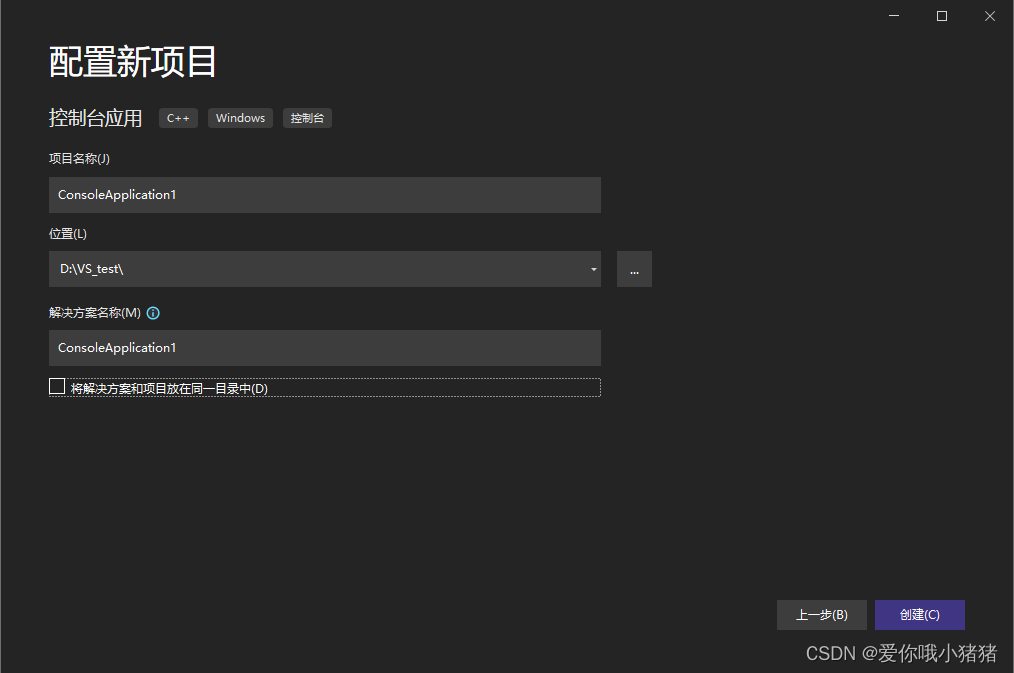1014x673 pixels.
Task: Check the same-directory solution option
Action: pyautogui.click(x=57, y=385)
